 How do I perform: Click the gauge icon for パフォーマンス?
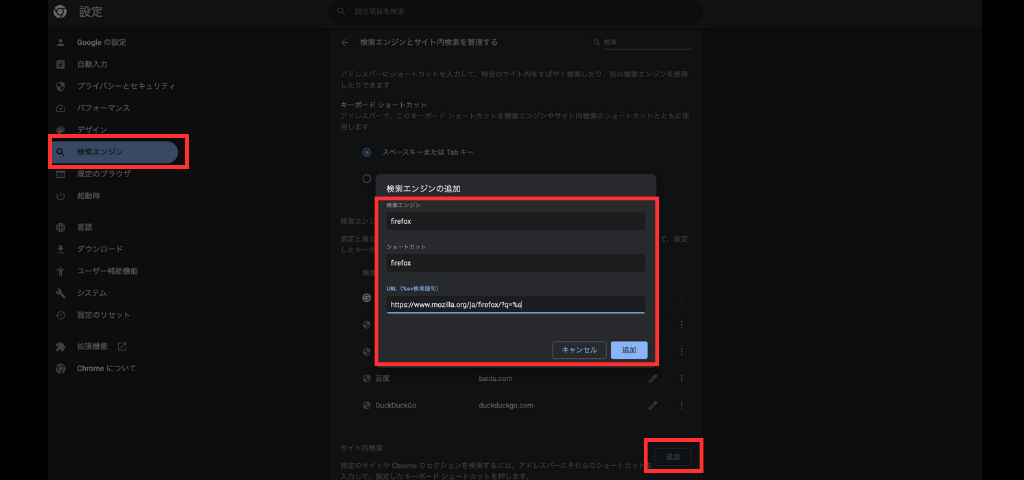pos(61,108)
